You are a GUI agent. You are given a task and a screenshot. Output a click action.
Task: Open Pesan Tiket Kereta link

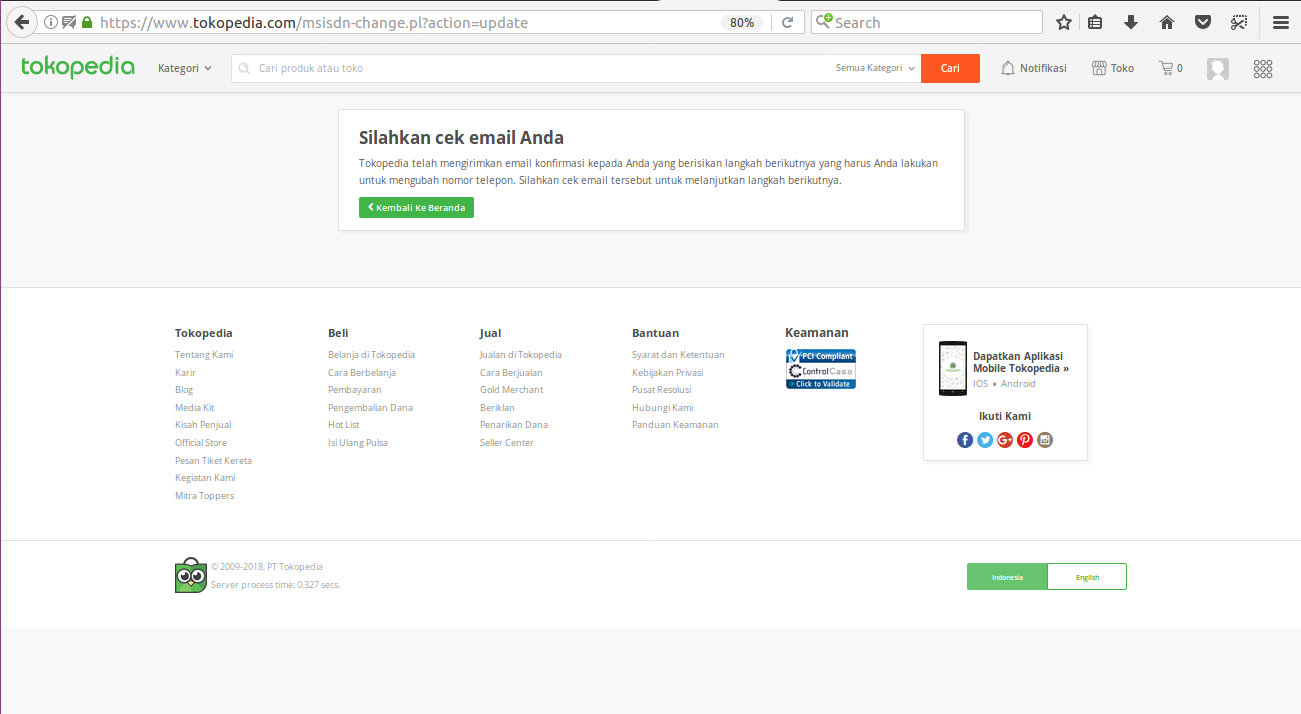(213, 461)
